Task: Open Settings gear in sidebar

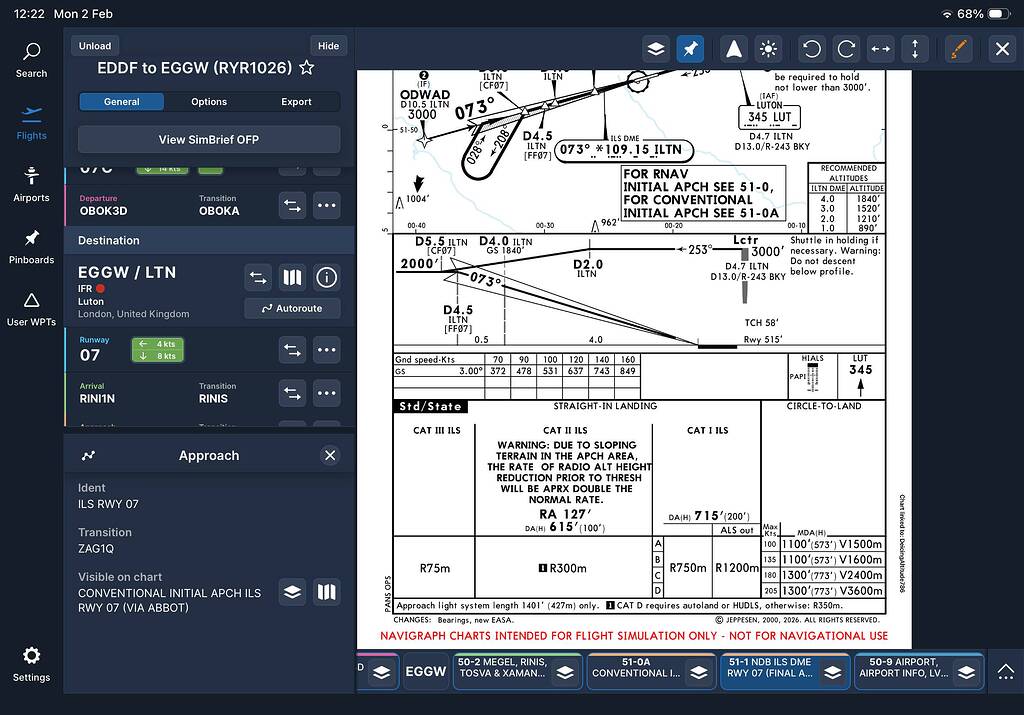Action: click(31, 664)
